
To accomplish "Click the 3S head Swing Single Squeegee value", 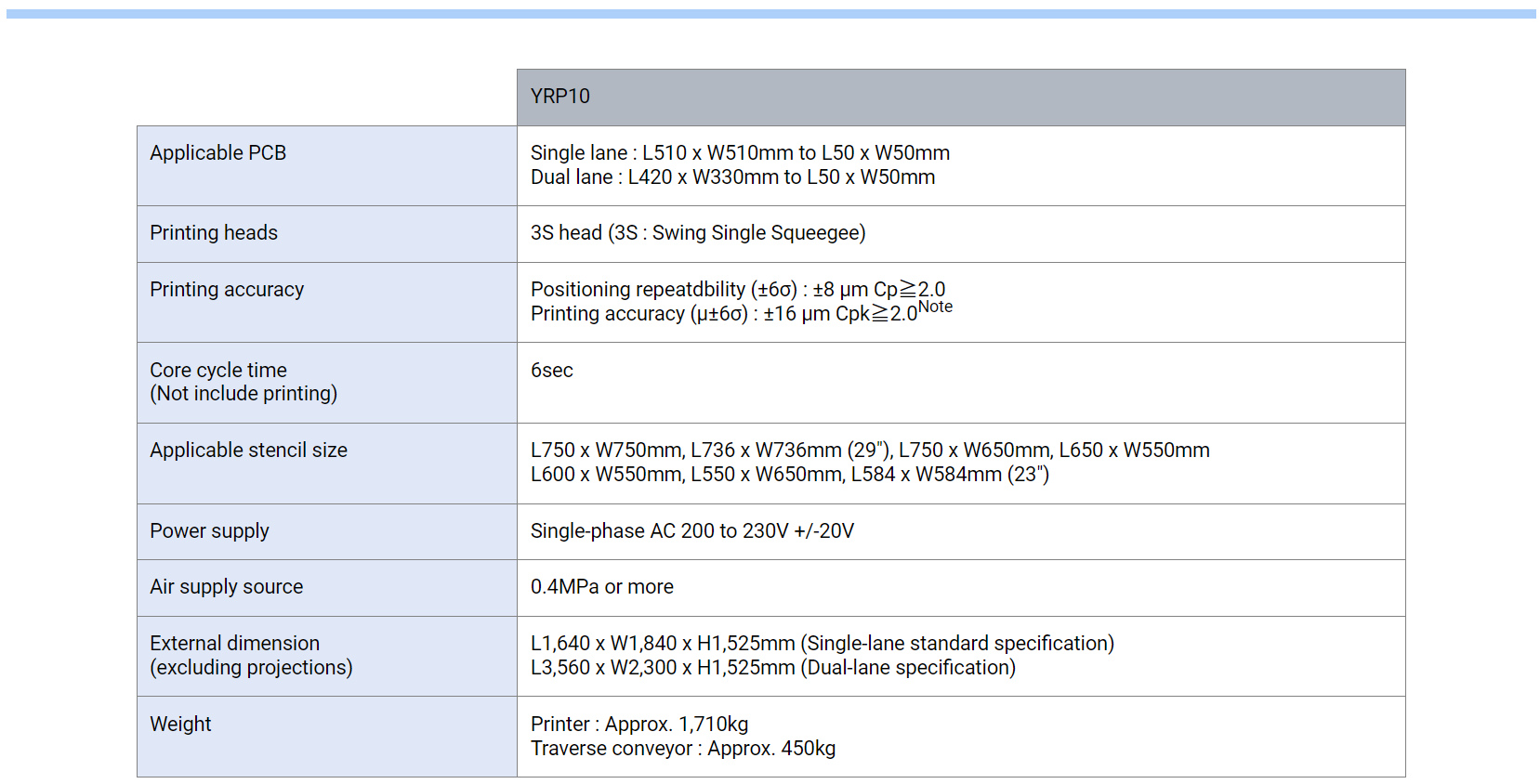I will tap(697, 233).
